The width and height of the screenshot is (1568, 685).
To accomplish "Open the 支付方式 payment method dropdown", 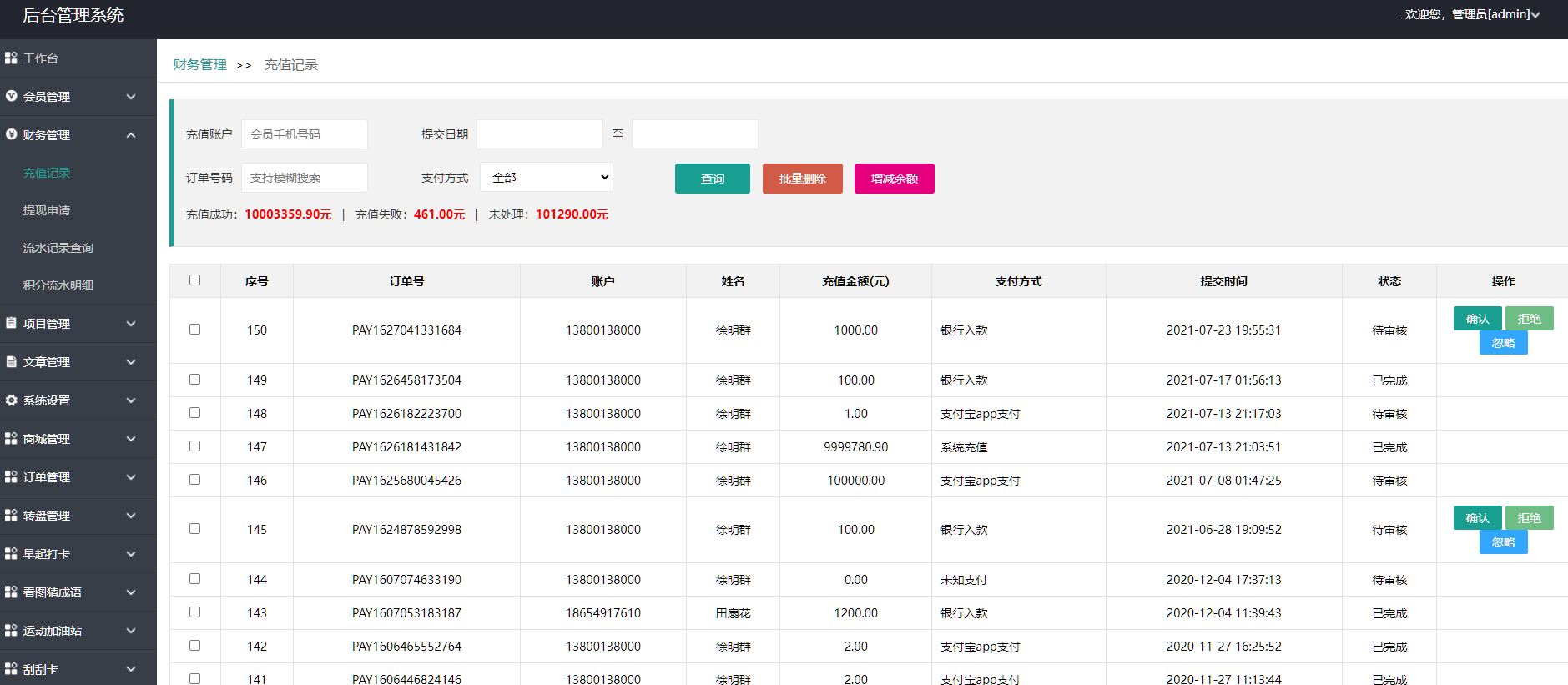I will pos(547,178).
